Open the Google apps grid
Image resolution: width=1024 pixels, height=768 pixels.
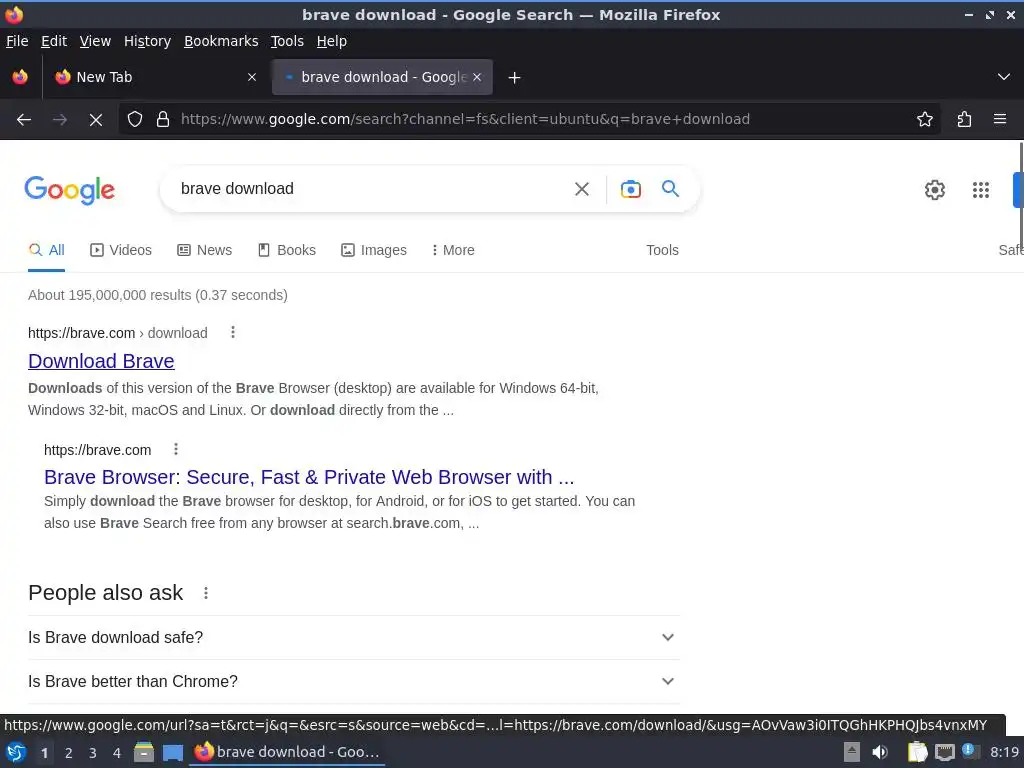click(x=981, y=190)
